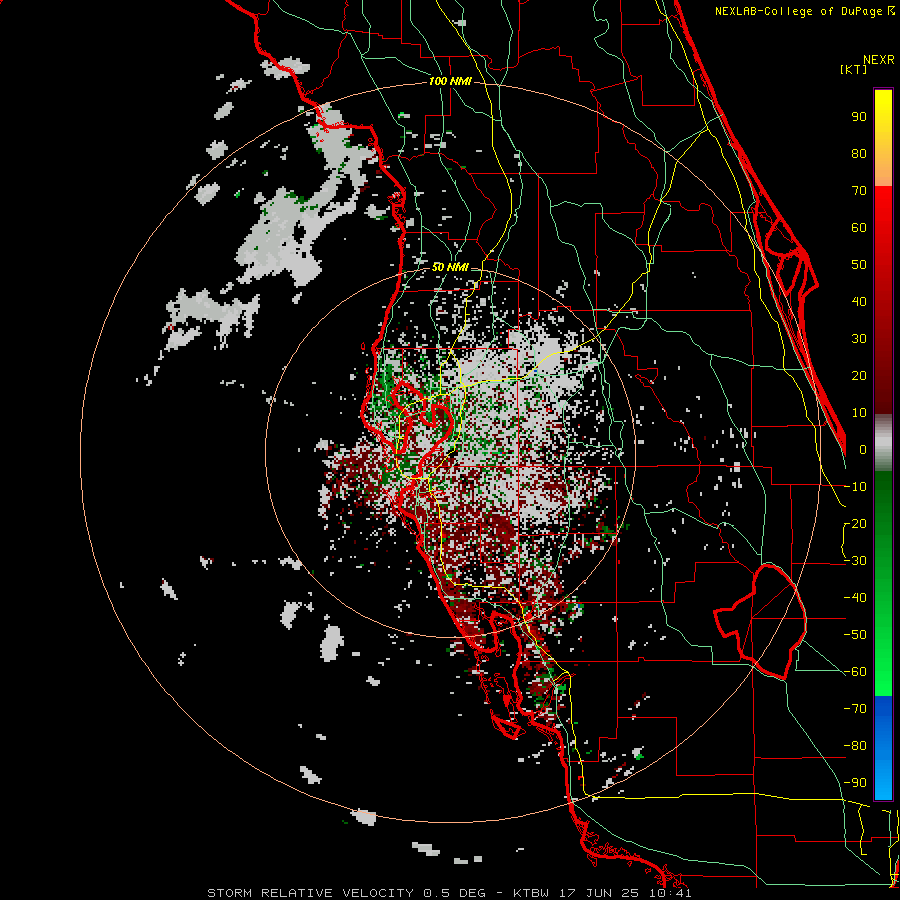Click the -10 value on the velocity scale
The height and width of the screenshot is (900, 900).
[x=856, y=487]
